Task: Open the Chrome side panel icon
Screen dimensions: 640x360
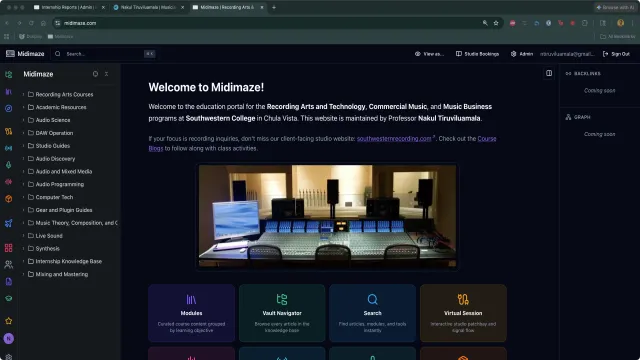Action: (603, 23)
